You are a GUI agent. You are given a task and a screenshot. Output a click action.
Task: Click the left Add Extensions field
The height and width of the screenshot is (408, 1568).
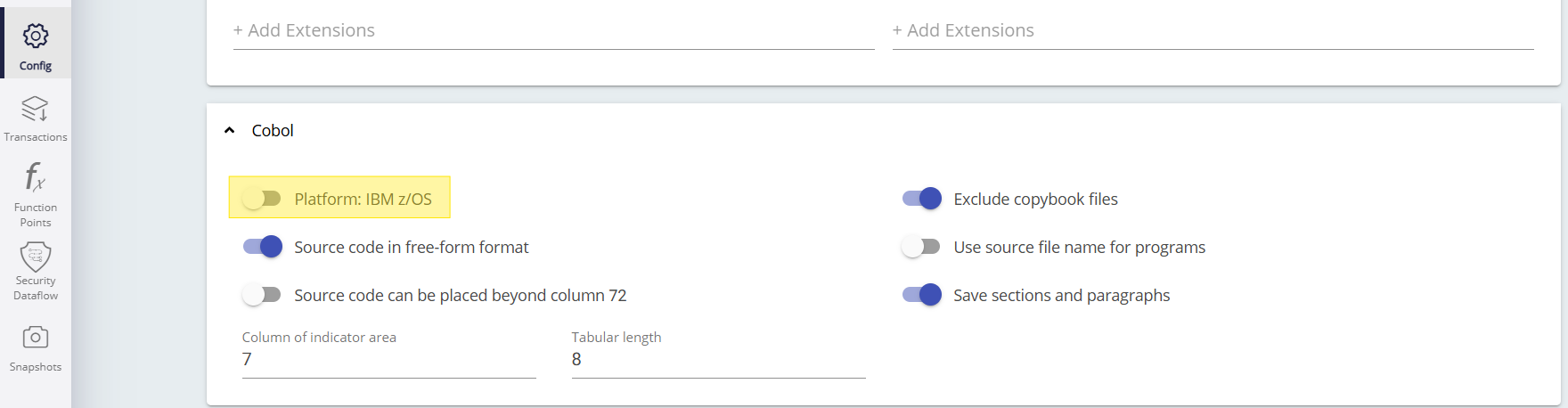pyautogui.click(x=552, y=31)
